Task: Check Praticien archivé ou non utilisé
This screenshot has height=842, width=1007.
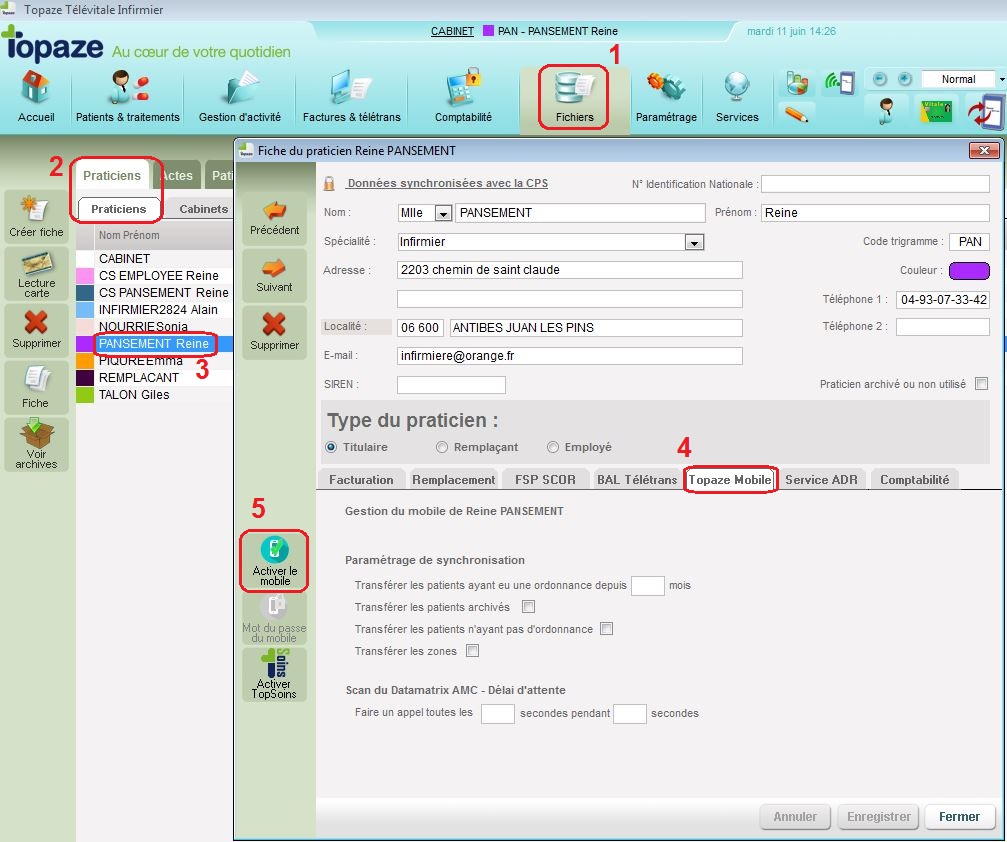Action: [x=981, y=383]
